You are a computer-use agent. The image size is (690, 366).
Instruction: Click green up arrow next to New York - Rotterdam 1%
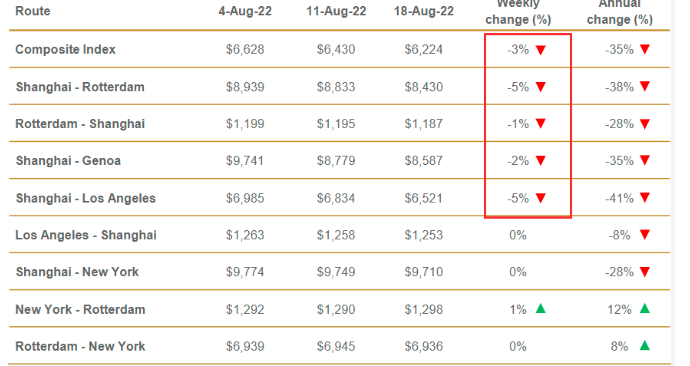pos(540,309)
